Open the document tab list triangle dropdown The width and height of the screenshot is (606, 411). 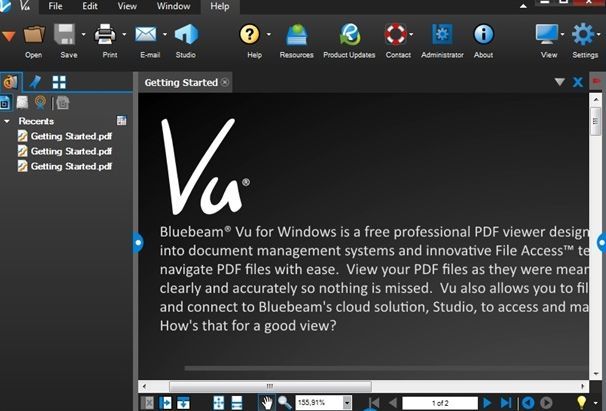click(x=559, y=82)
